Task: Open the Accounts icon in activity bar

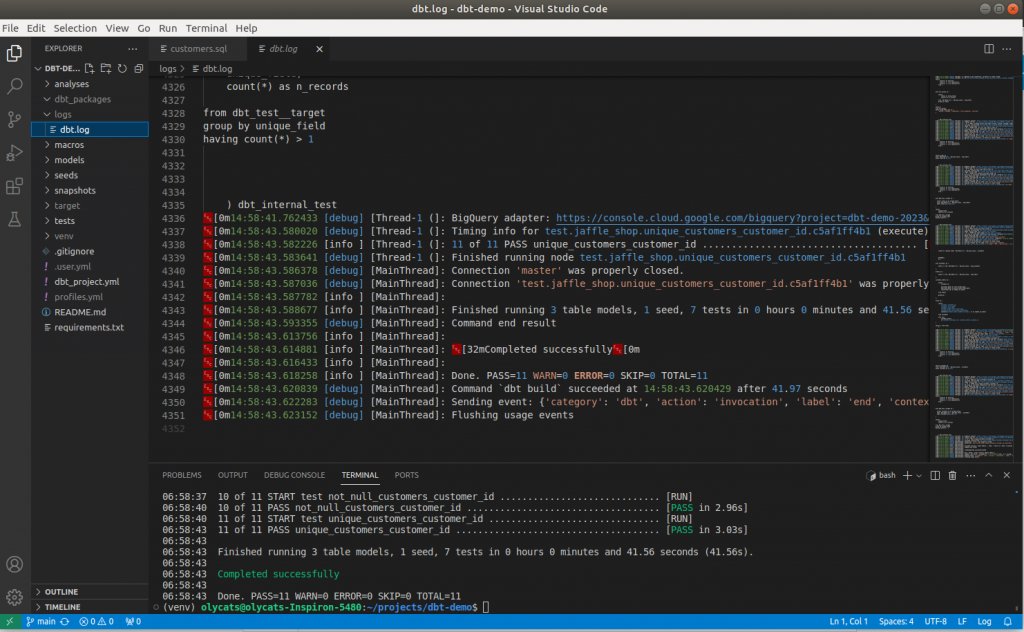Action: click(14, 564)
